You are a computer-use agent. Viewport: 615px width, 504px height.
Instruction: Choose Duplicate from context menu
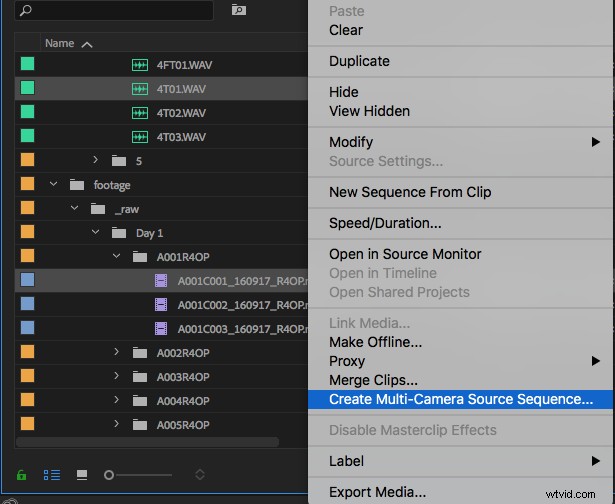pos(460,61)
